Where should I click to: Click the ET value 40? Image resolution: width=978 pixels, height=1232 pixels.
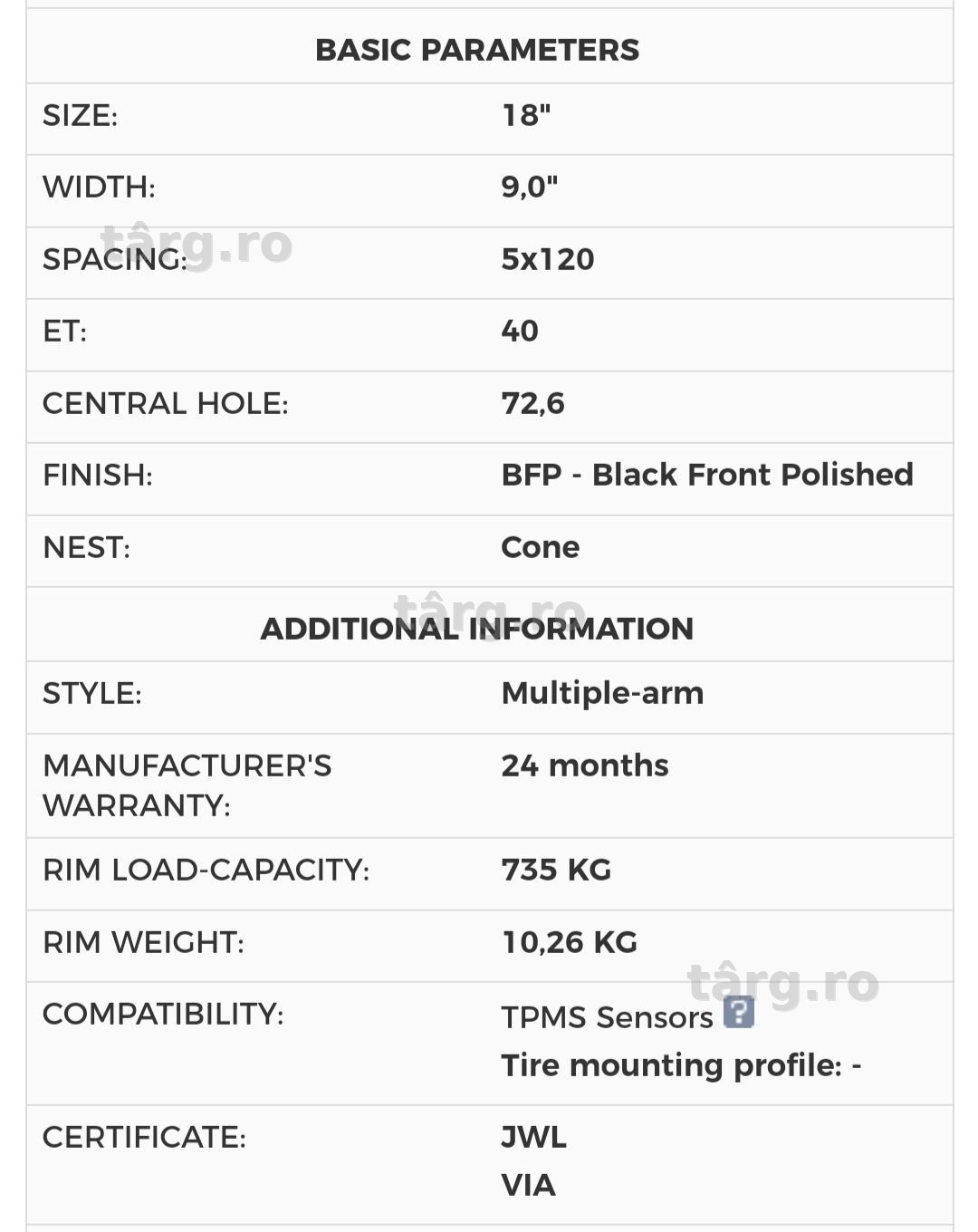tap(520, 331)
